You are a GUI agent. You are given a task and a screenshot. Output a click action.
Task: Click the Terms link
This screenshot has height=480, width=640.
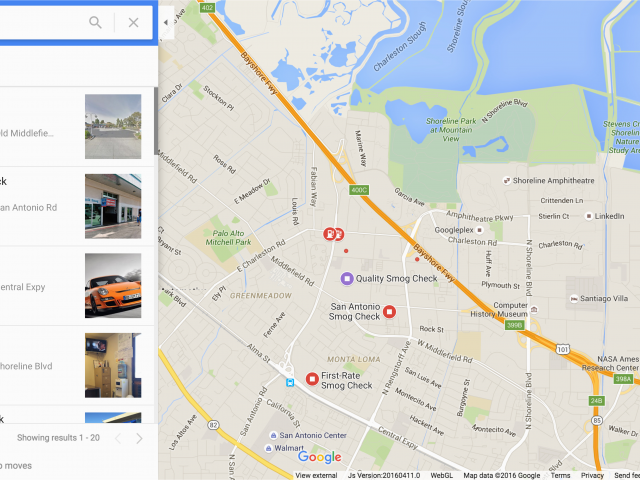click(560, 476)
